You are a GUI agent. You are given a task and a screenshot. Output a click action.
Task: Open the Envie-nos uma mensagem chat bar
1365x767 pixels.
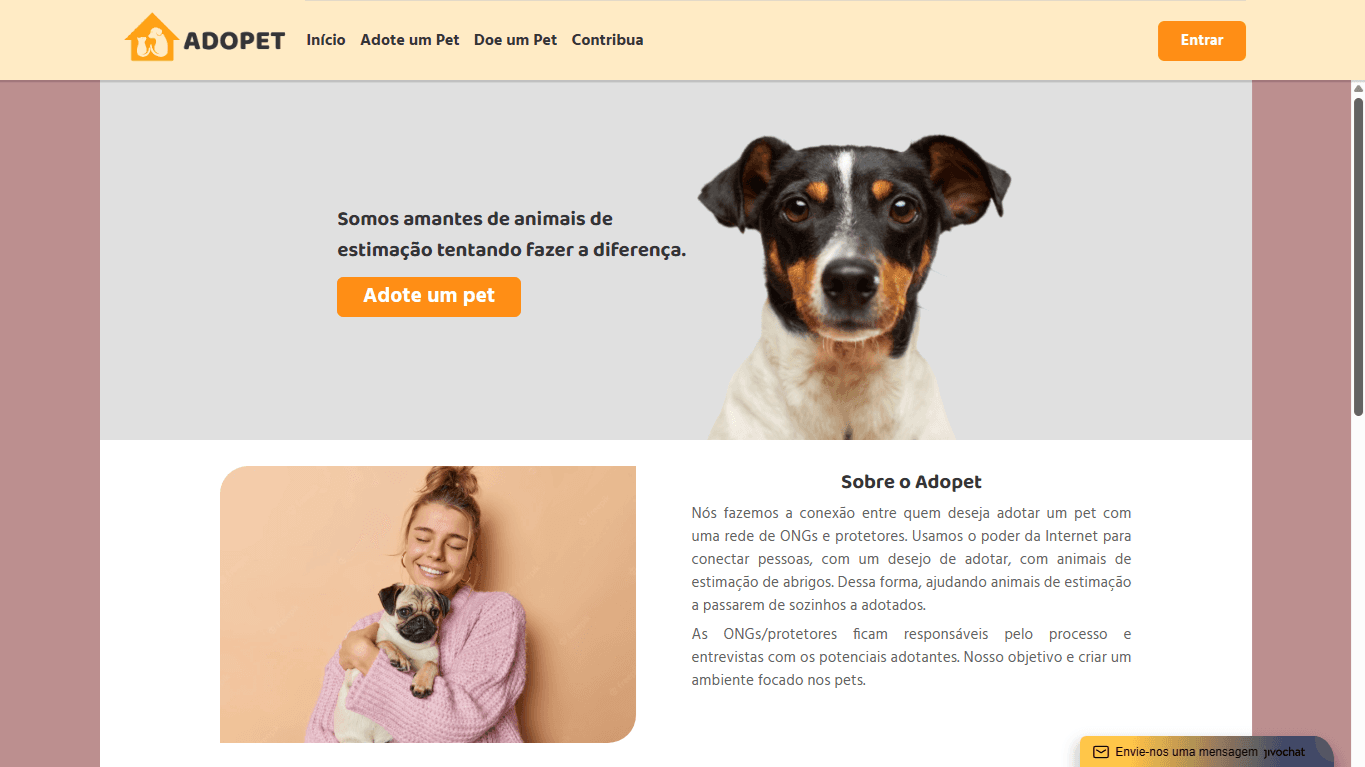1207,752
